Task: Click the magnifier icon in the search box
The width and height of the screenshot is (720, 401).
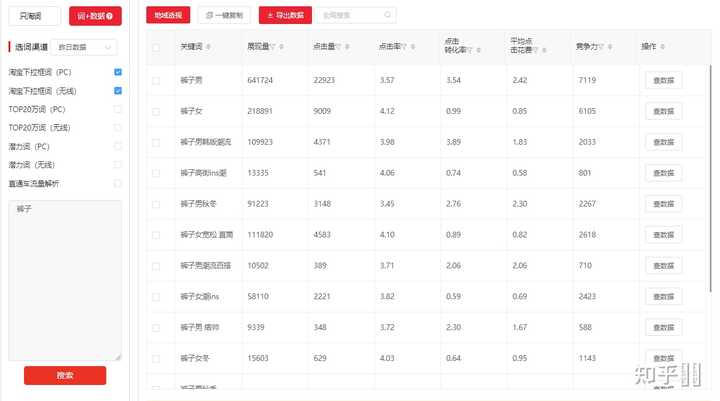Action: [x=388, y=15]
